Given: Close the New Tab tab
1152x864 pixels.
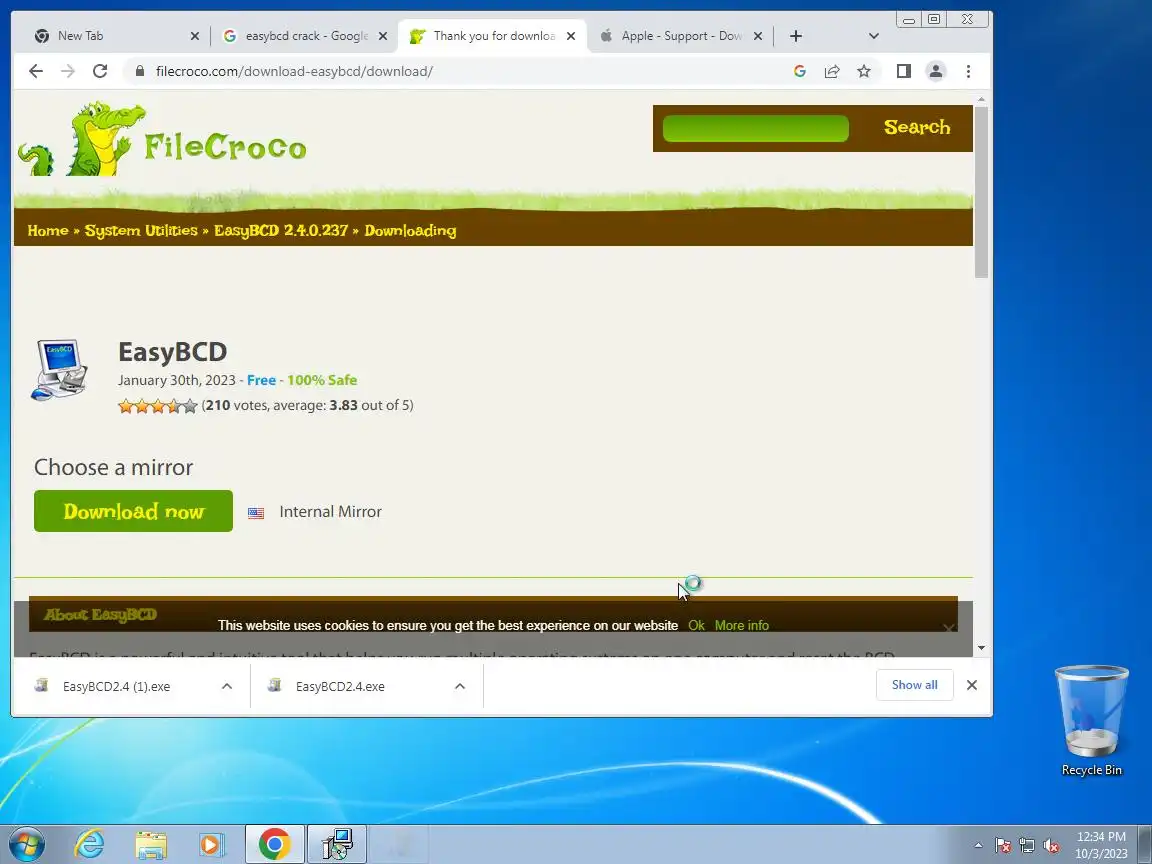Looking at the screenshot, I should pyautogui.click(x=195, y=36).
